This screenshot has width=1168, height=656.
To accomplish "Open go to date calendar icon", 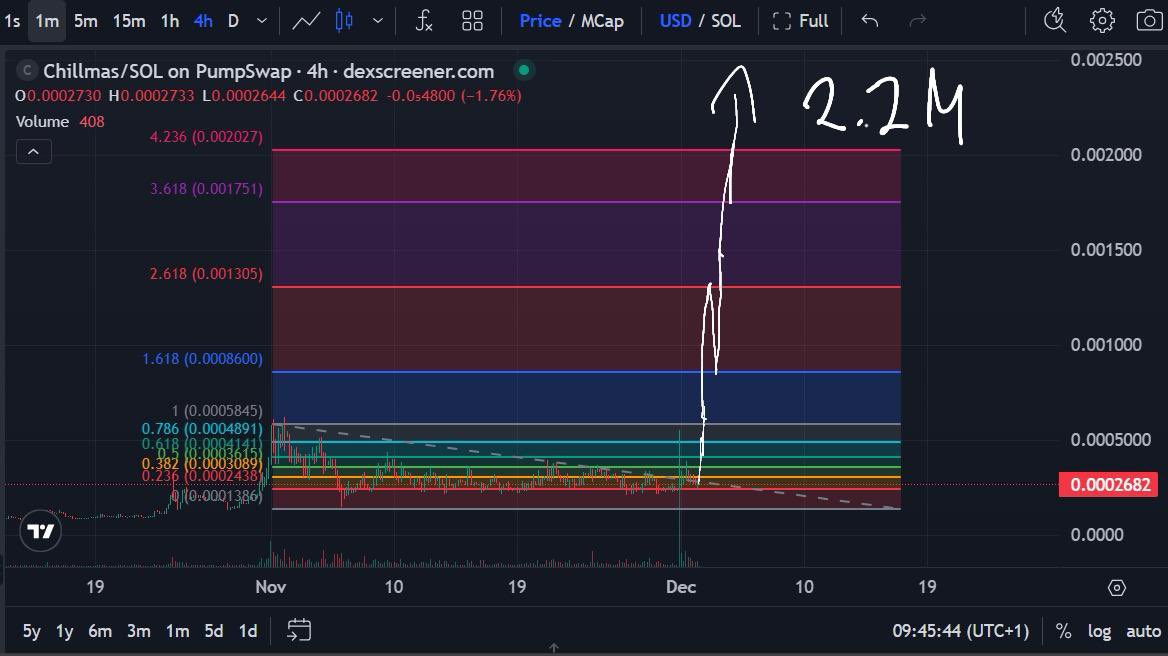I will pyautogui.click(x=299, y=631).
